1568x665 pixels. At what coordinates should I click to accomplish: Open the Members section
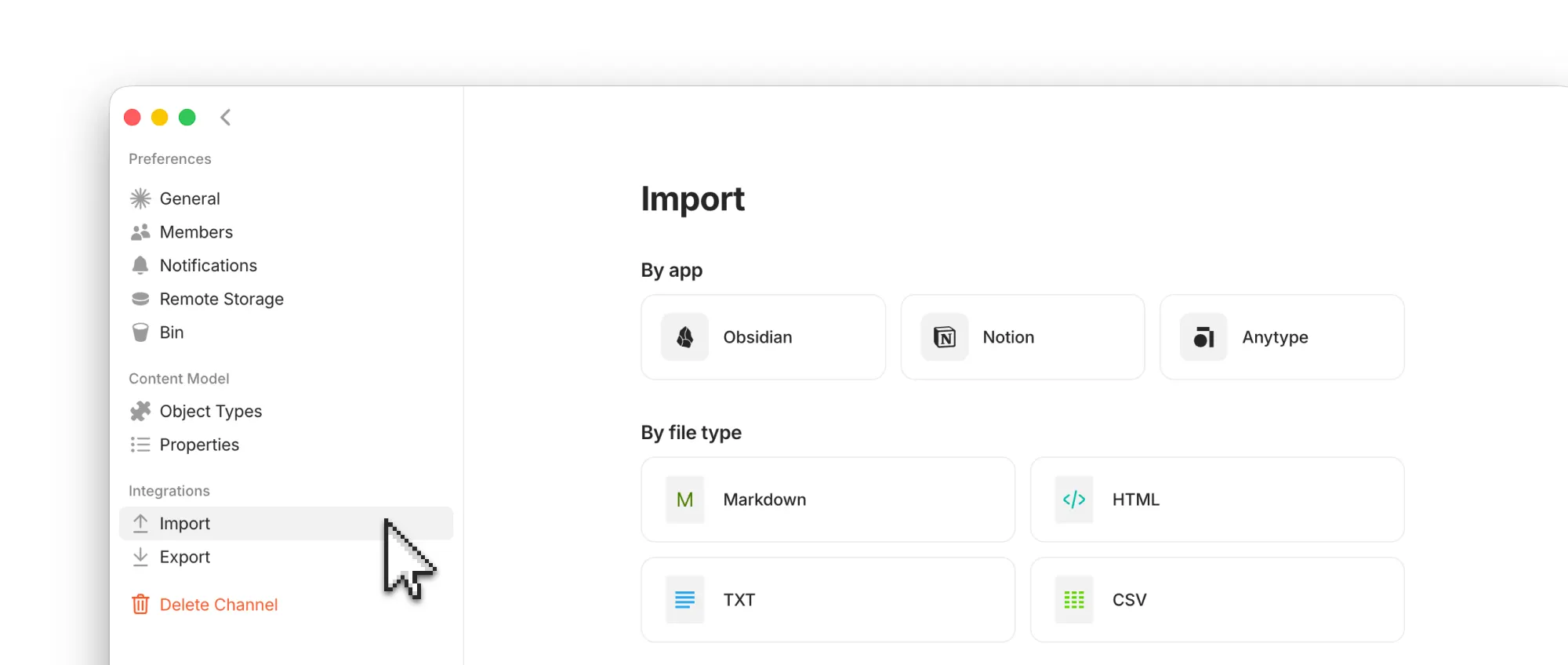[x=286, y=232]
